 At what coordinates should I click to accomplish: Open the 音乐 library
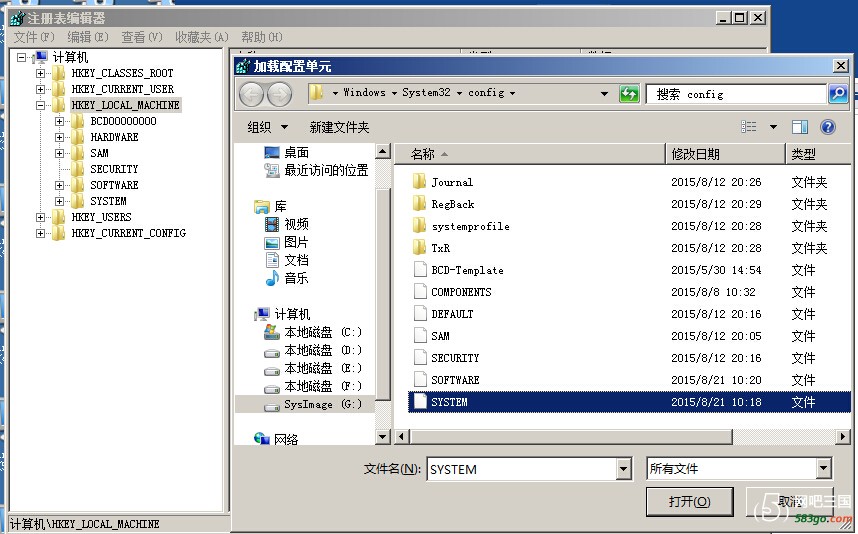pos(286,278)
